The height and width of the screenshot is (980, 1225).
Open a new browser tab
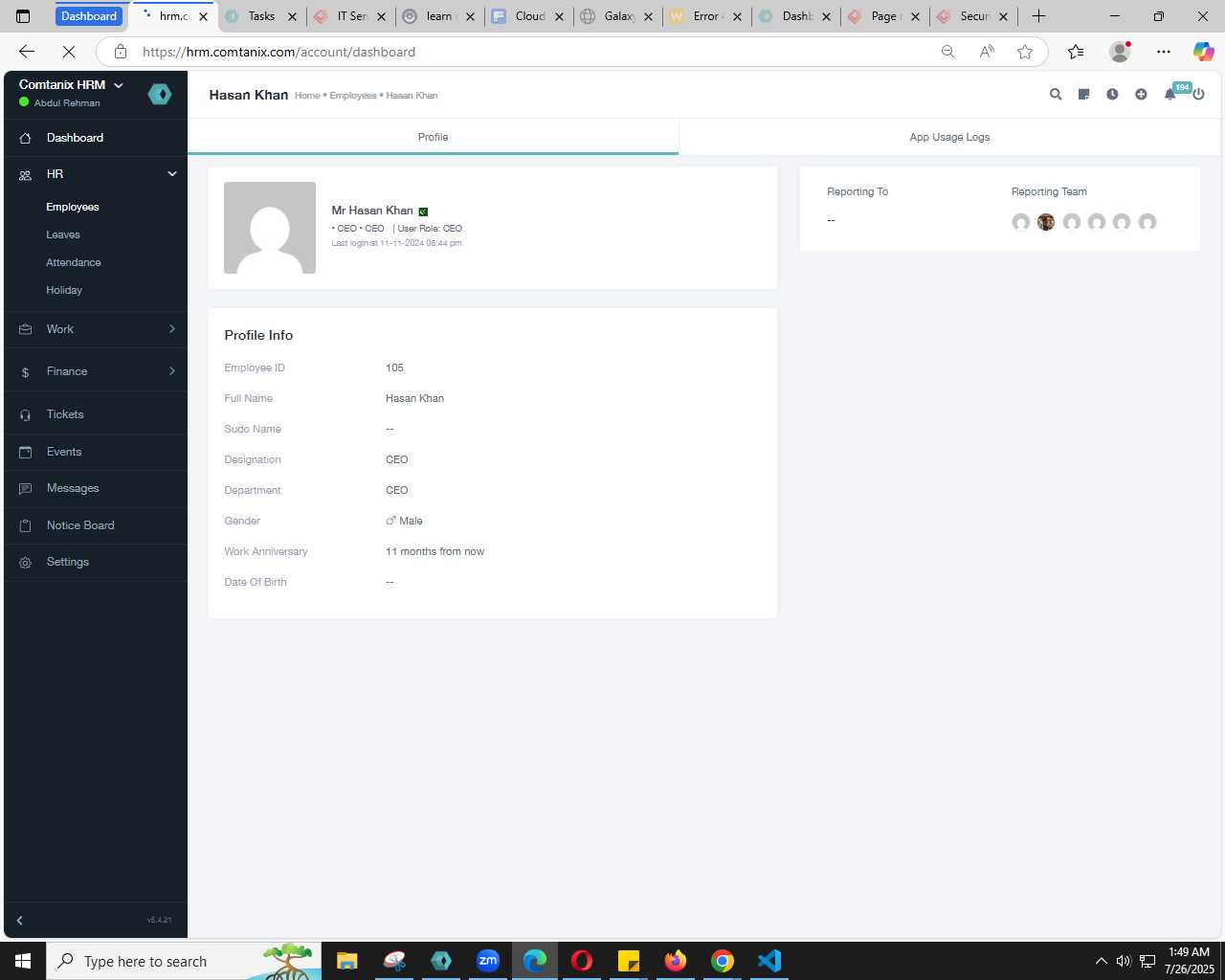tap(1038, 16)
